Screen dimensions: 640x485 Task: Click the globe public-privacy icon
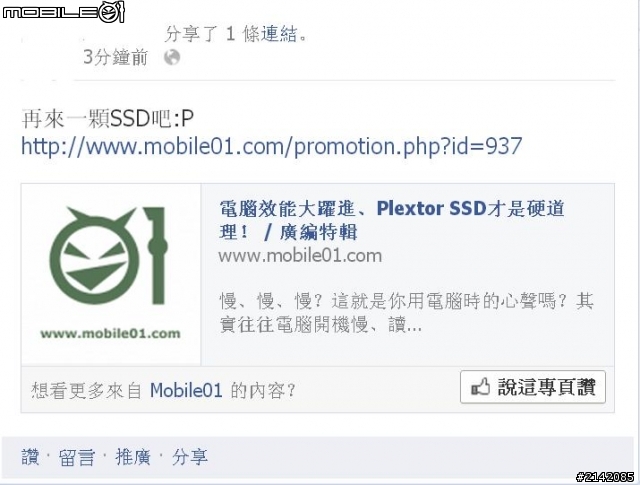coord(172,57)
